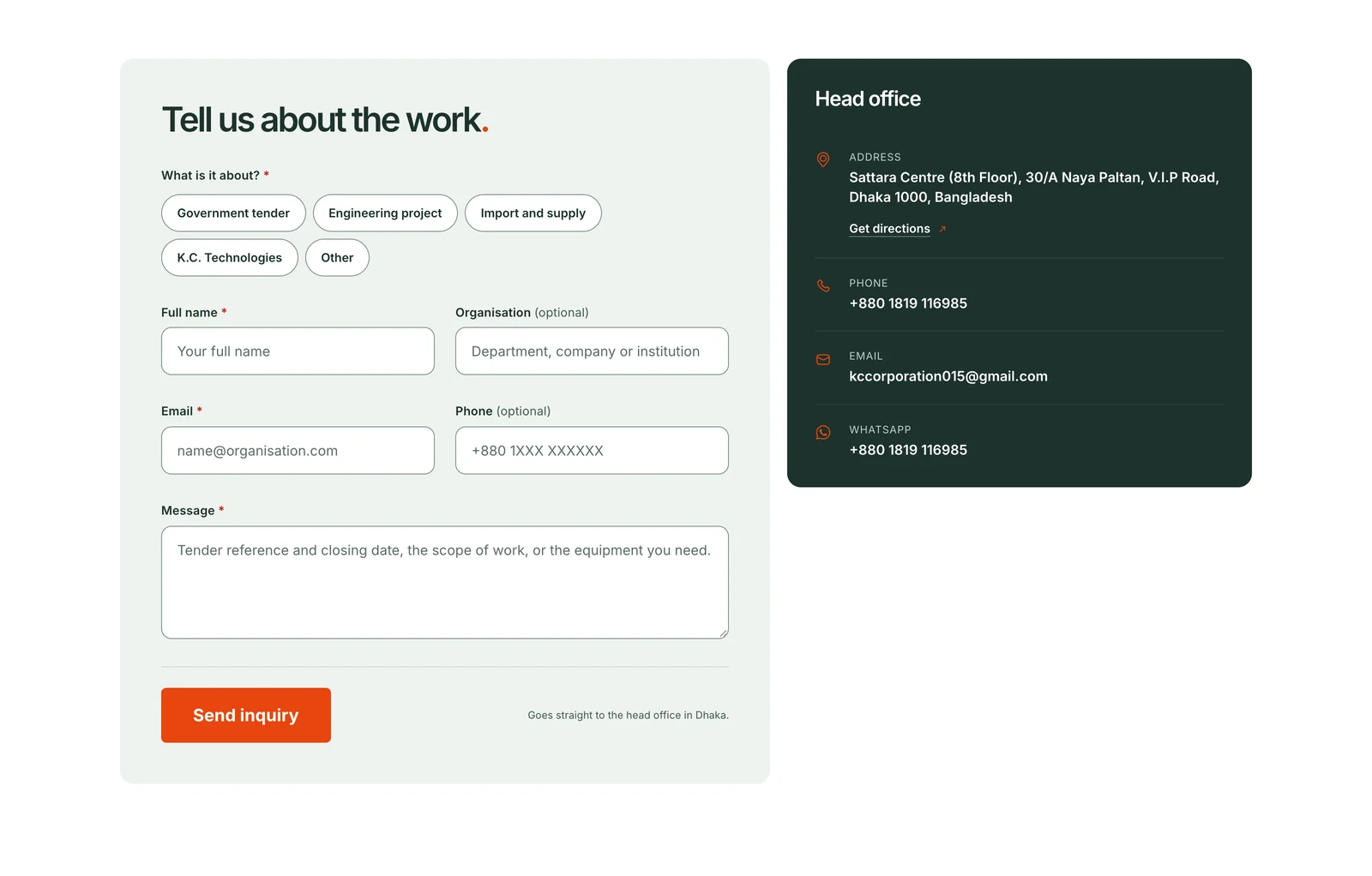This screenshot has height=876, width=1372.
Task: Open the Get directions link
Action: tap(889, 229)
